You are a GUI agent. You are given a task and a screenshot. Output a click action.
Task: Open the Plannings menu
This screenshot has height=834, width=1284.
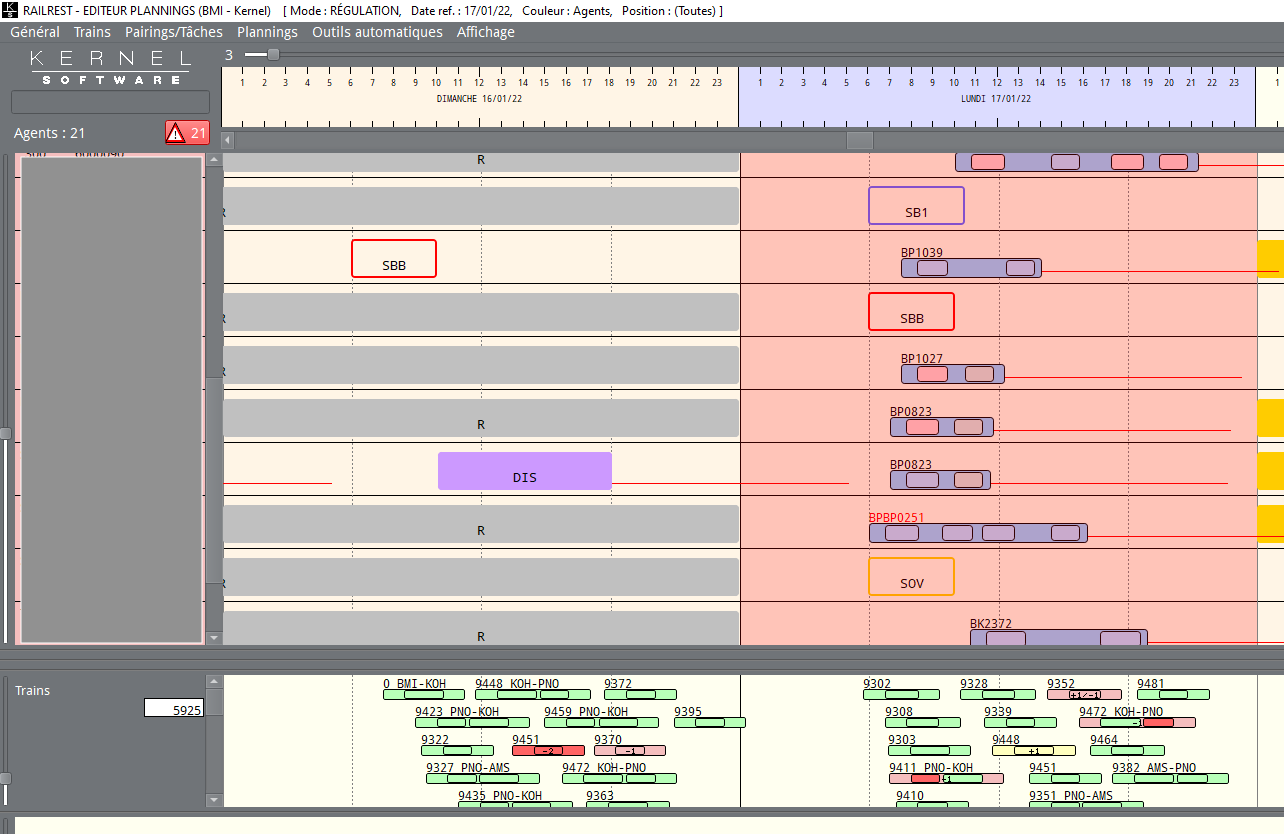click(x=267, y=32)
